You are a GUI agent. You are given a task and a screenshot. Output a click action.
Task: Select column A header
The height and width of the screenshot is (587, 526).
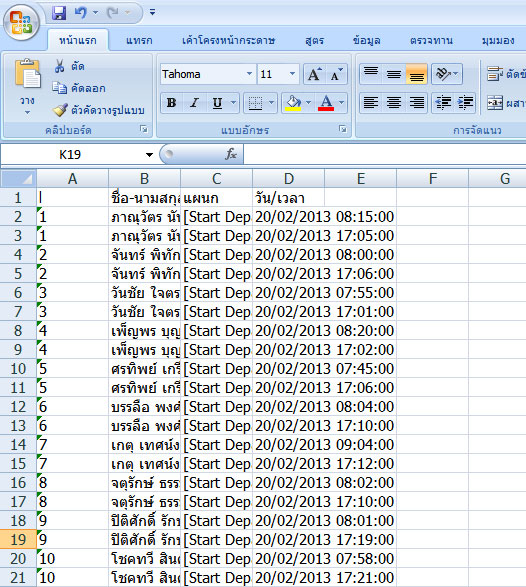coord(73,179)
